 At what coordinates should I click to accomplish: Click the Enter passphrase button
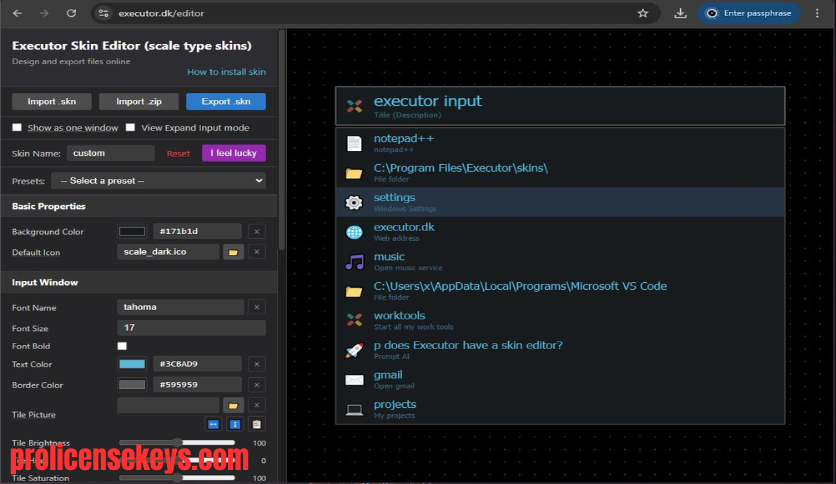[749, 13]
